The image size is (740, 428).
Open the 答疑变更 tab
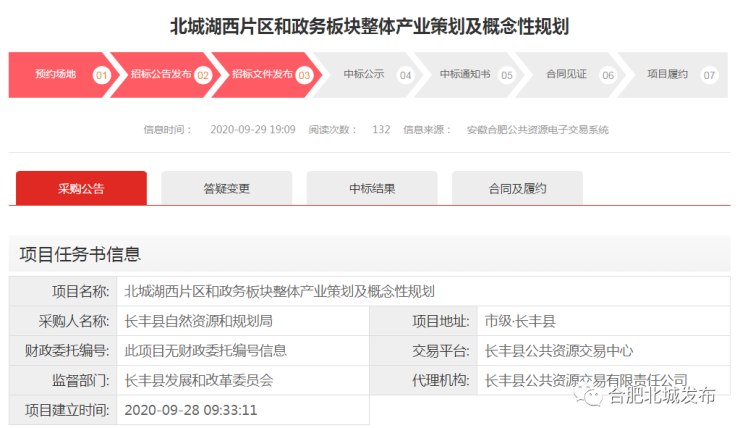click(226, 188)
